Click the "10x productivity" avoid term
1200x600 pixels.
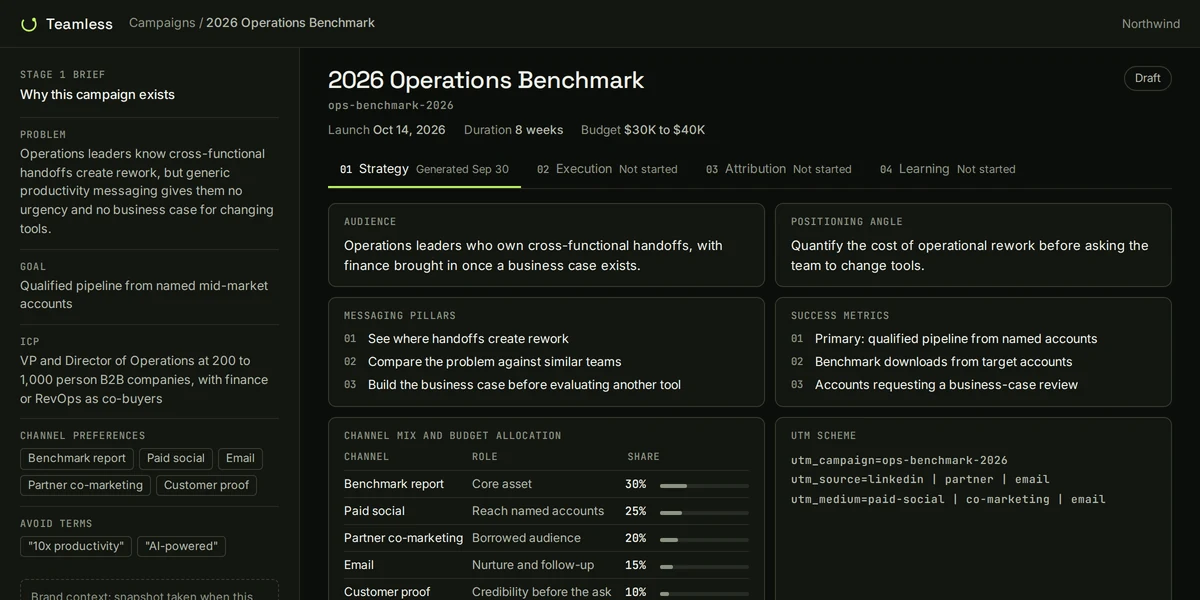click(76, 546)
